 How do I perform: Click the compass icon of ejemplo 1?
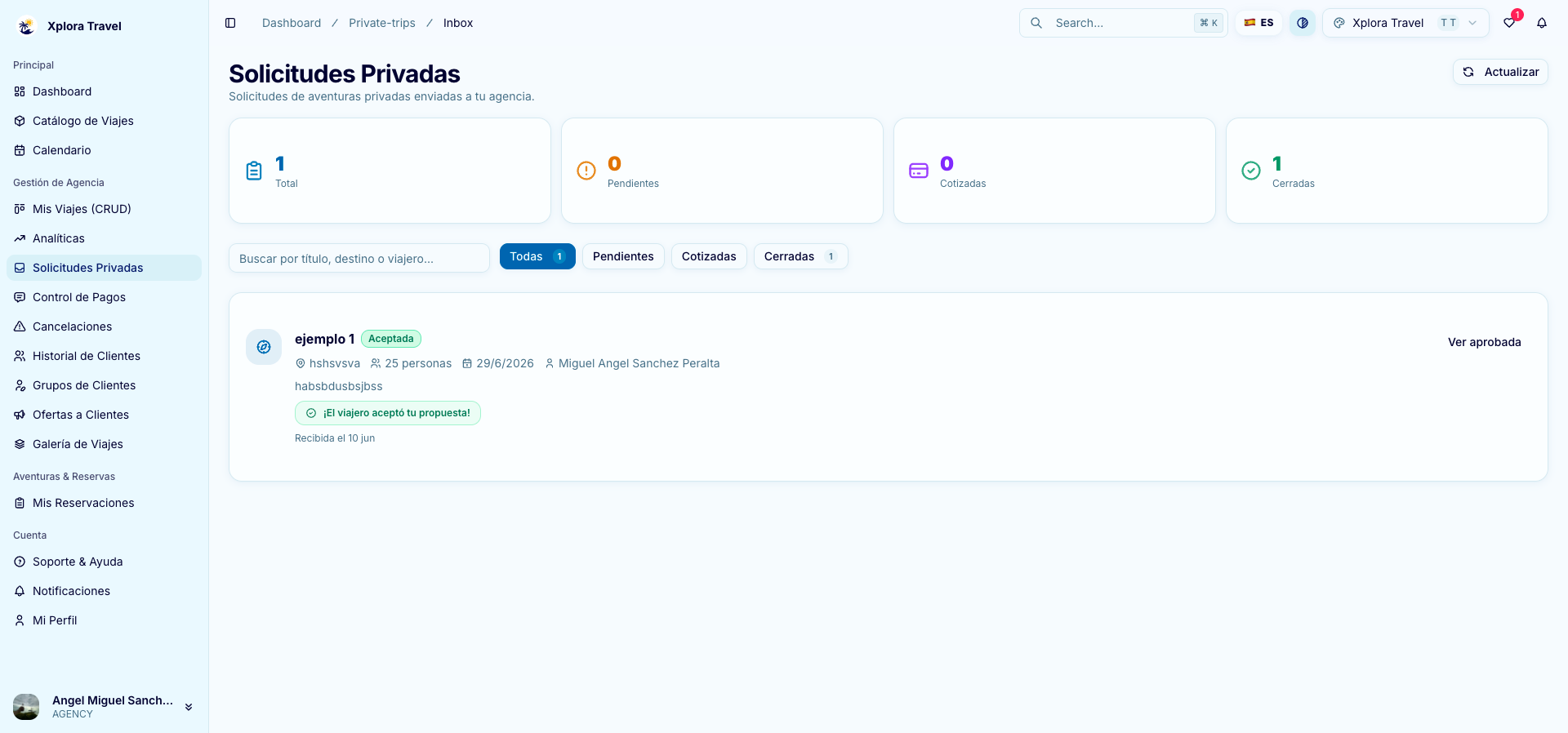coord(264,347)
